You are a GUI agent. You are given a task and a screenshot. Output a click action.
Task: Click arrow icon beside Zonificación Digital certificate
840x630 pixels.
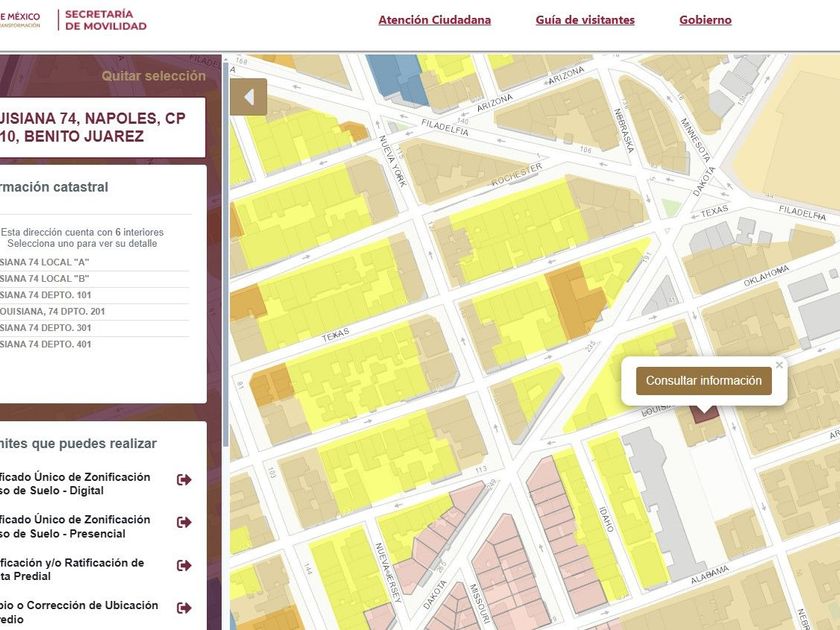click(184, 481)
